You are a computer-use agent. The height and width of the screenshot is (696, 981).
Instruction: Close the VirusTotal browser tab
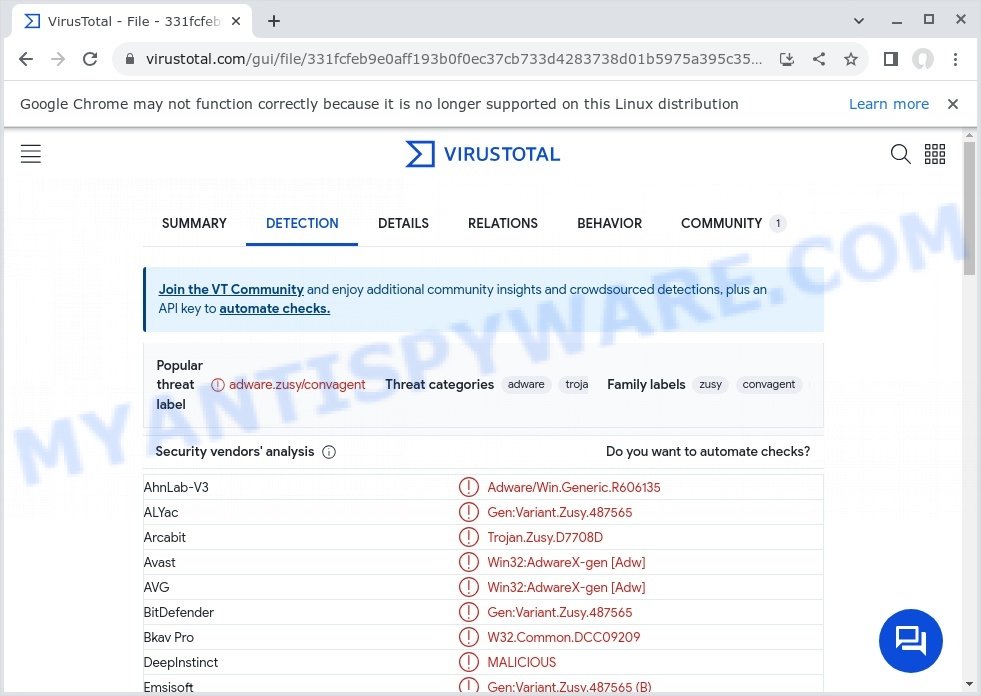click(x=236, y=21)
